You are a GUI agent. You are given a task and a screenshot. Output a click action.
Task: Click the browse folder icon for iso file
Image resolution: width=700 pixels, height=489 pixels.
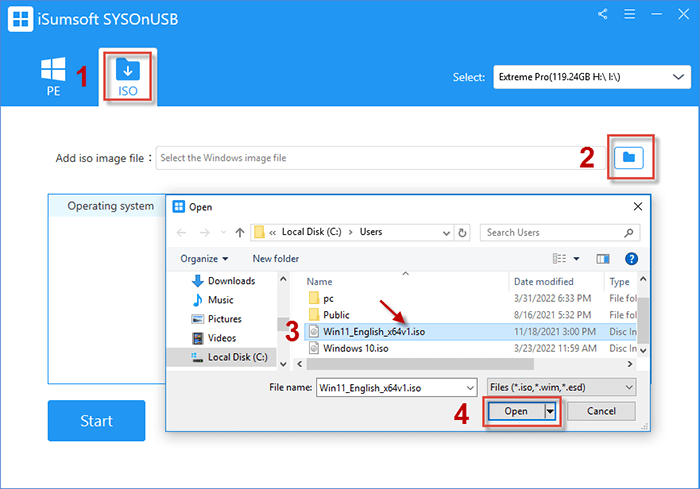tap(629, 158)
